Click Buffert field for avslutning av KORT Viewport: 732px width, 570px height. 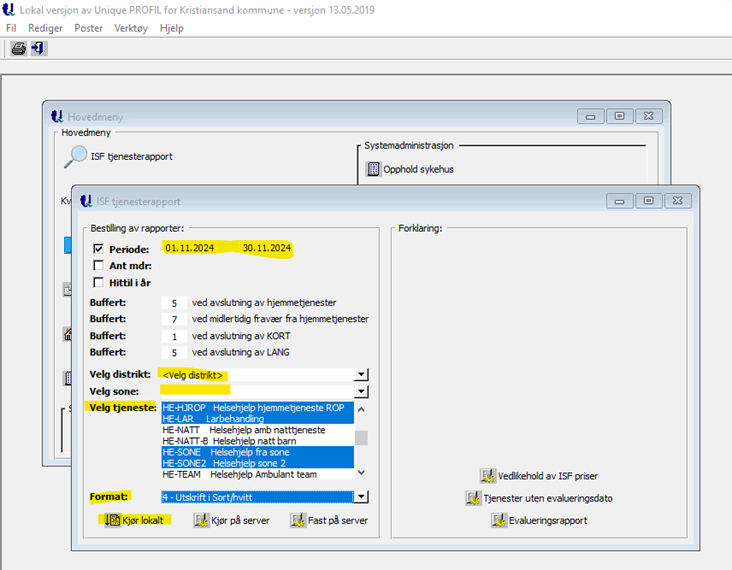click(x=174, y=336)
